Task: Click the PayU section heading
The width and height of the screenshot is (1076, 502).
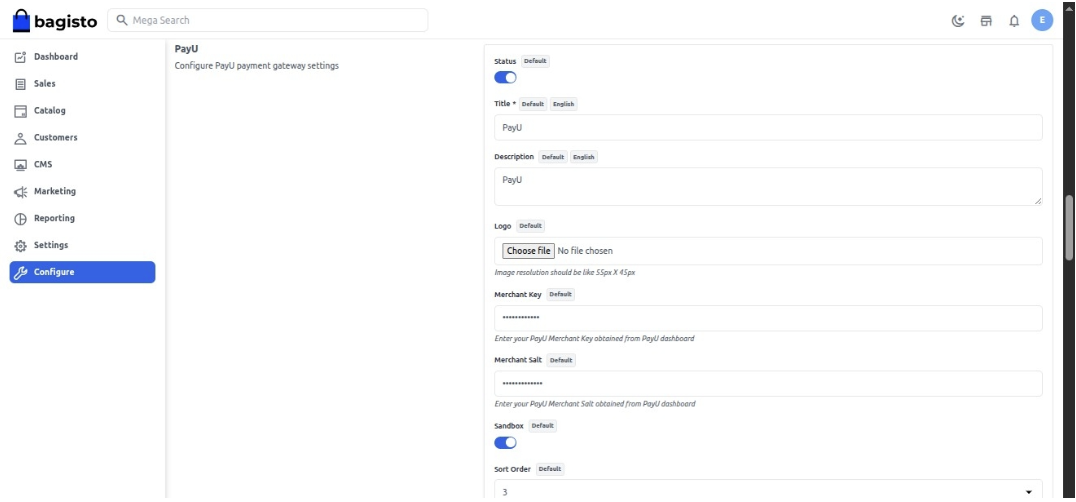Action: tap(187, 49)
